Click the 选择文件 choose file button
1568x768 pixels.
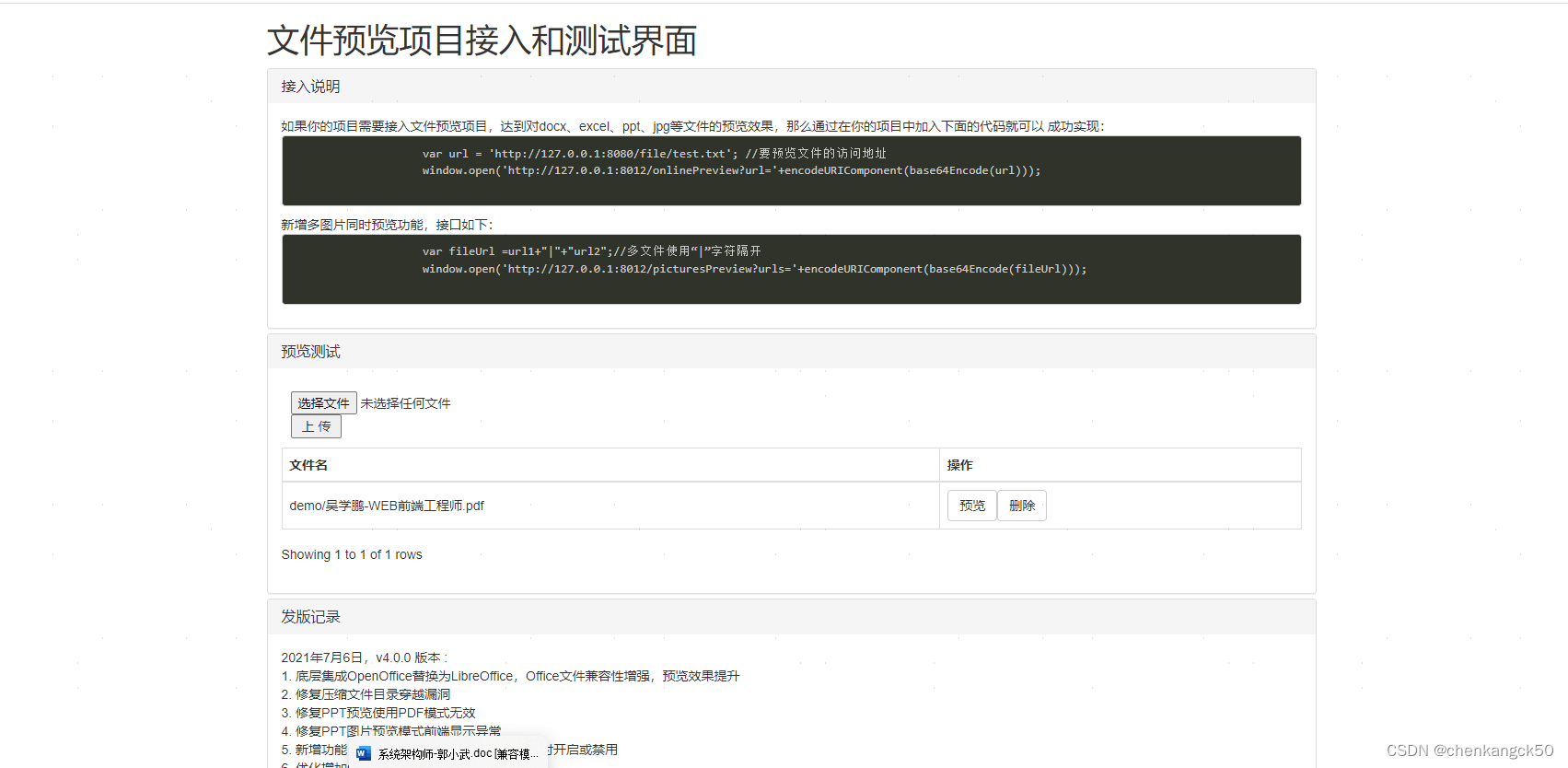point(323,403)
